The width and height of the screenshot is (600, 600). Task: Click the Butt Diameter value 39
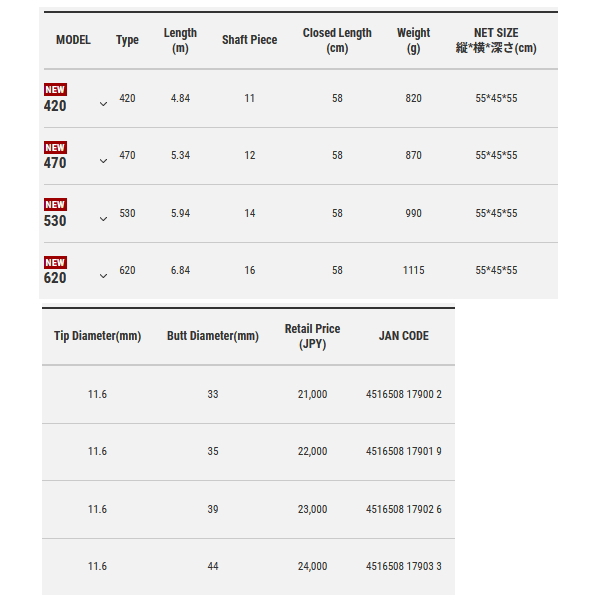click(x=213, y=509)
